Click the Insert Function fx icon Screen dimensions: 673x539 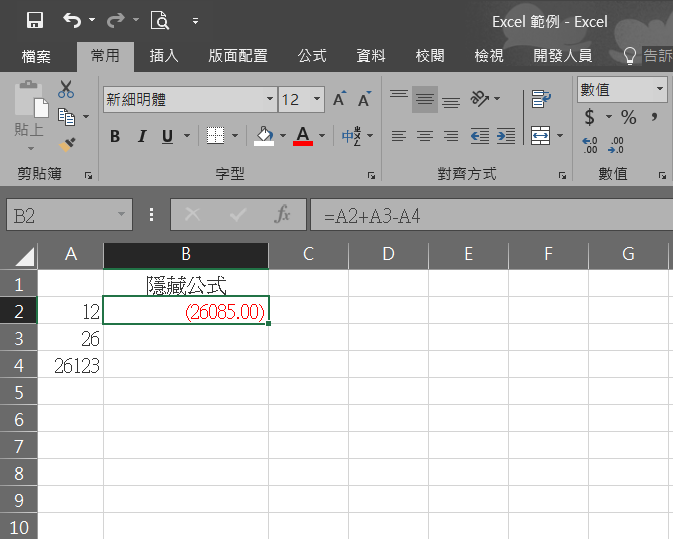click(x=282, y=214)
